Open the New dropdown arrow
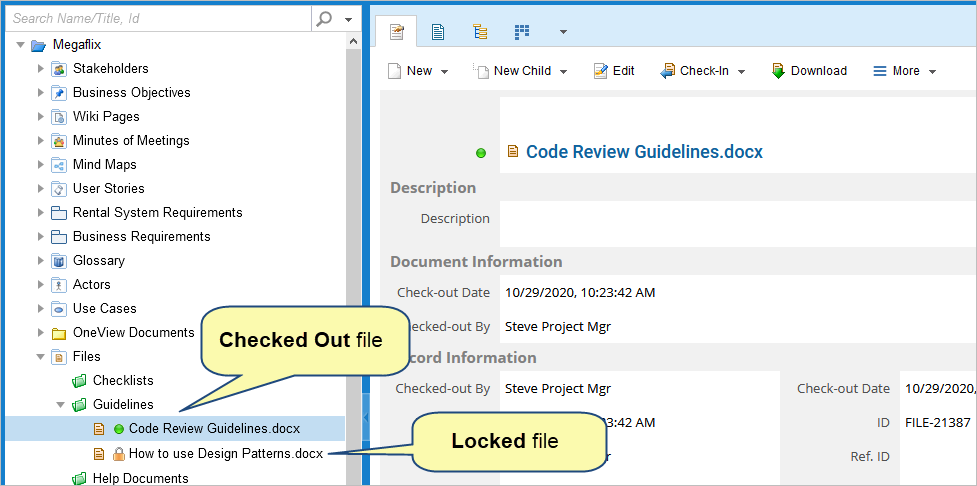Viewport: 977px width, 486px height. (444, 72)
